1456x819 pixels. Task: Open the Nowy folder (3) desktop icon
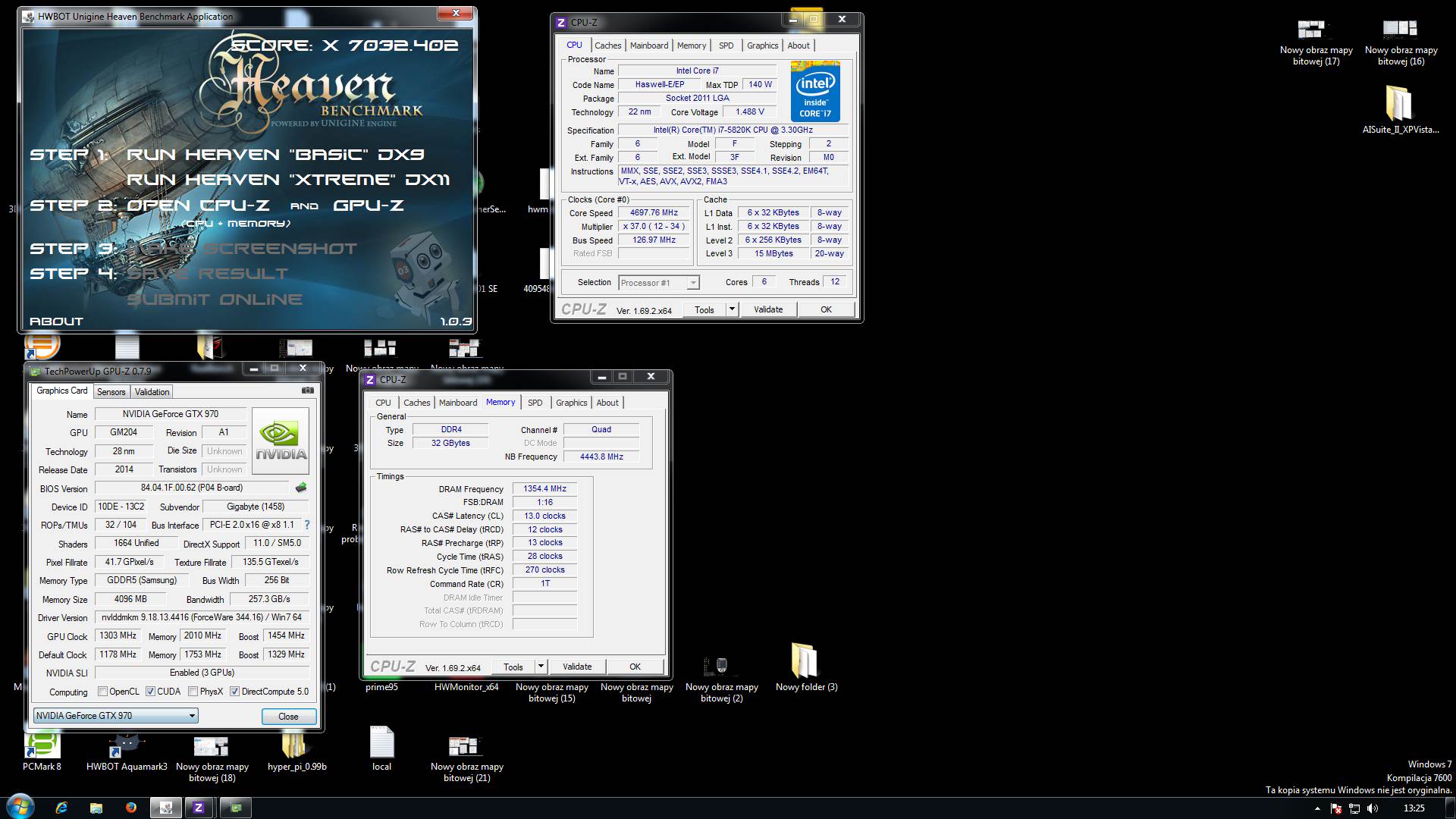pos(806,668)
